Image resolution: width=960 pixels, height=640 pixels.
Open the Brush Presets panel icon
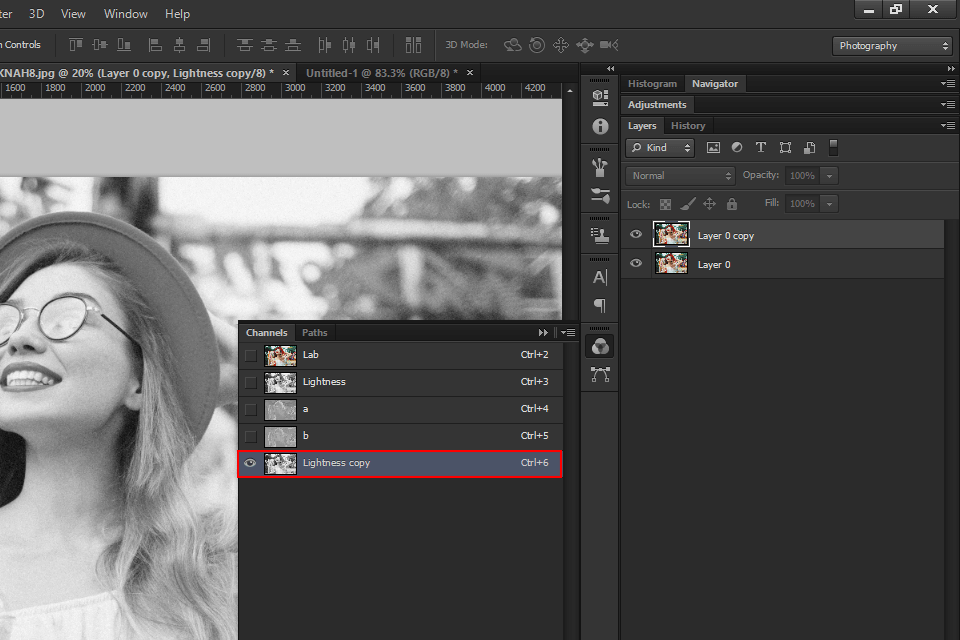pos(600,196)
